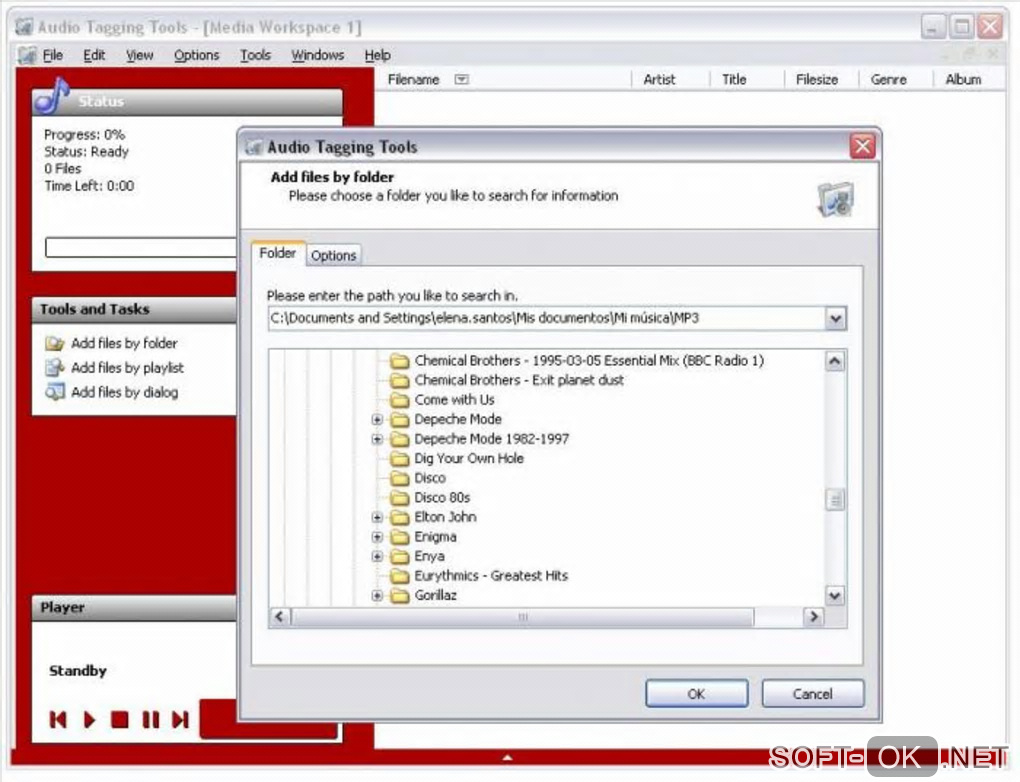Open the Tools menu
Image resolution: width=1020 pixels, height=782 pixels.
click(255, 55)
